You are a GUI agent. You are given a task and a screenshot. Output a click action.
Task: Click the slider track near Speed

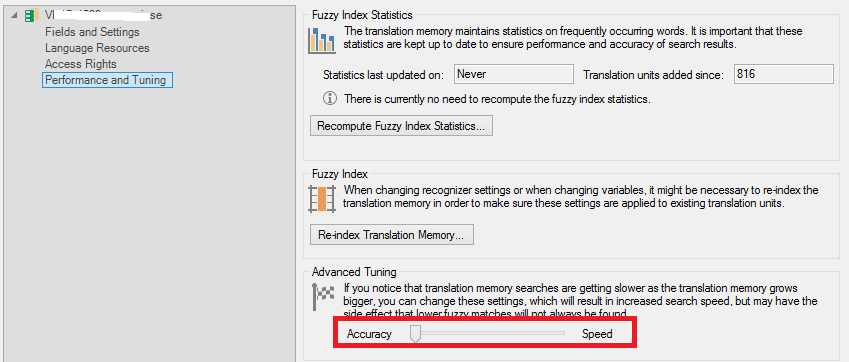pyautogui.click(x=552, y=333)
